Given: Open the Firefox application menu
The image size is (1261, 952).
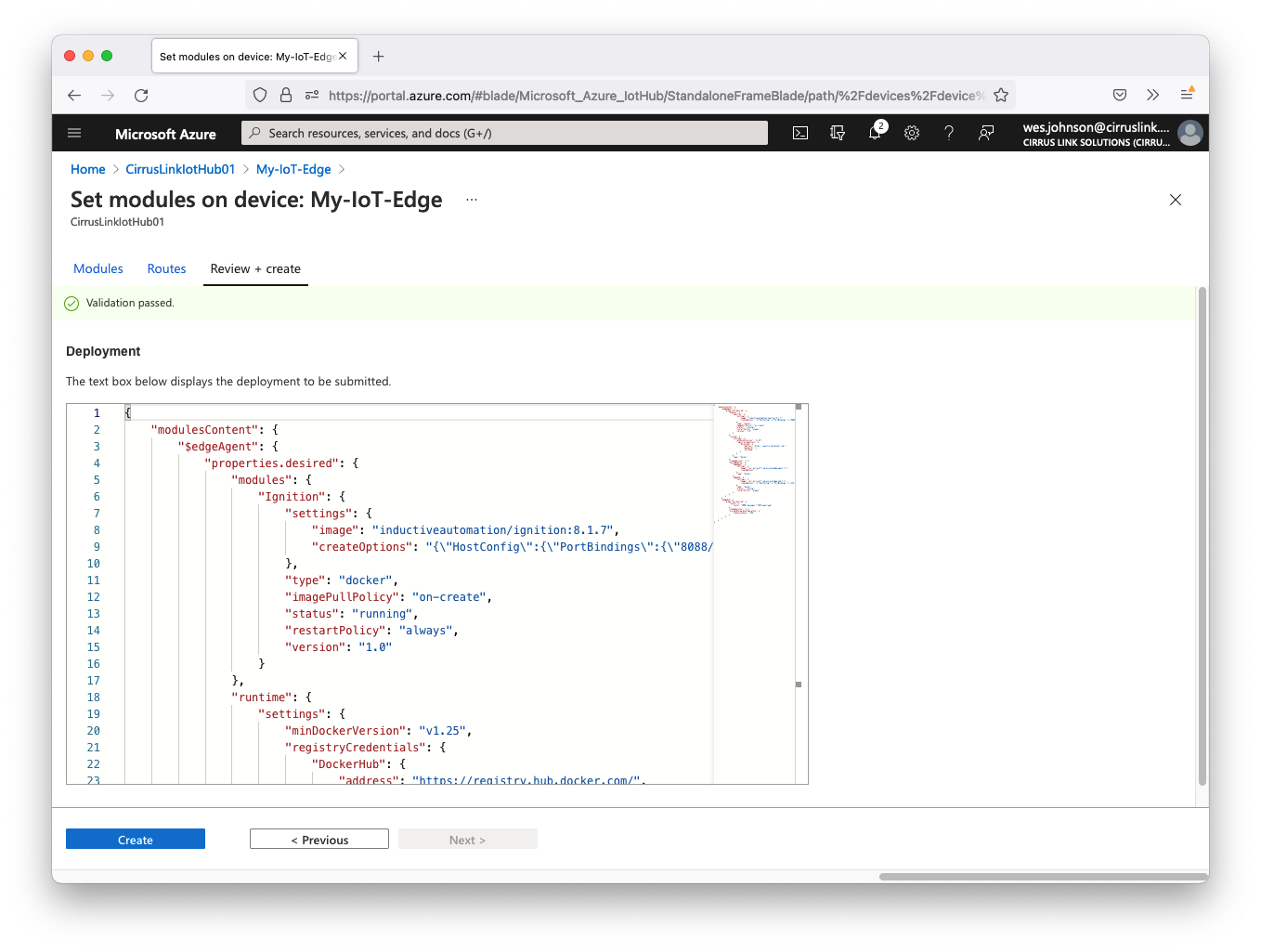Looking at the screenshot, I should pyautogui.click(x=1187, y=95).
